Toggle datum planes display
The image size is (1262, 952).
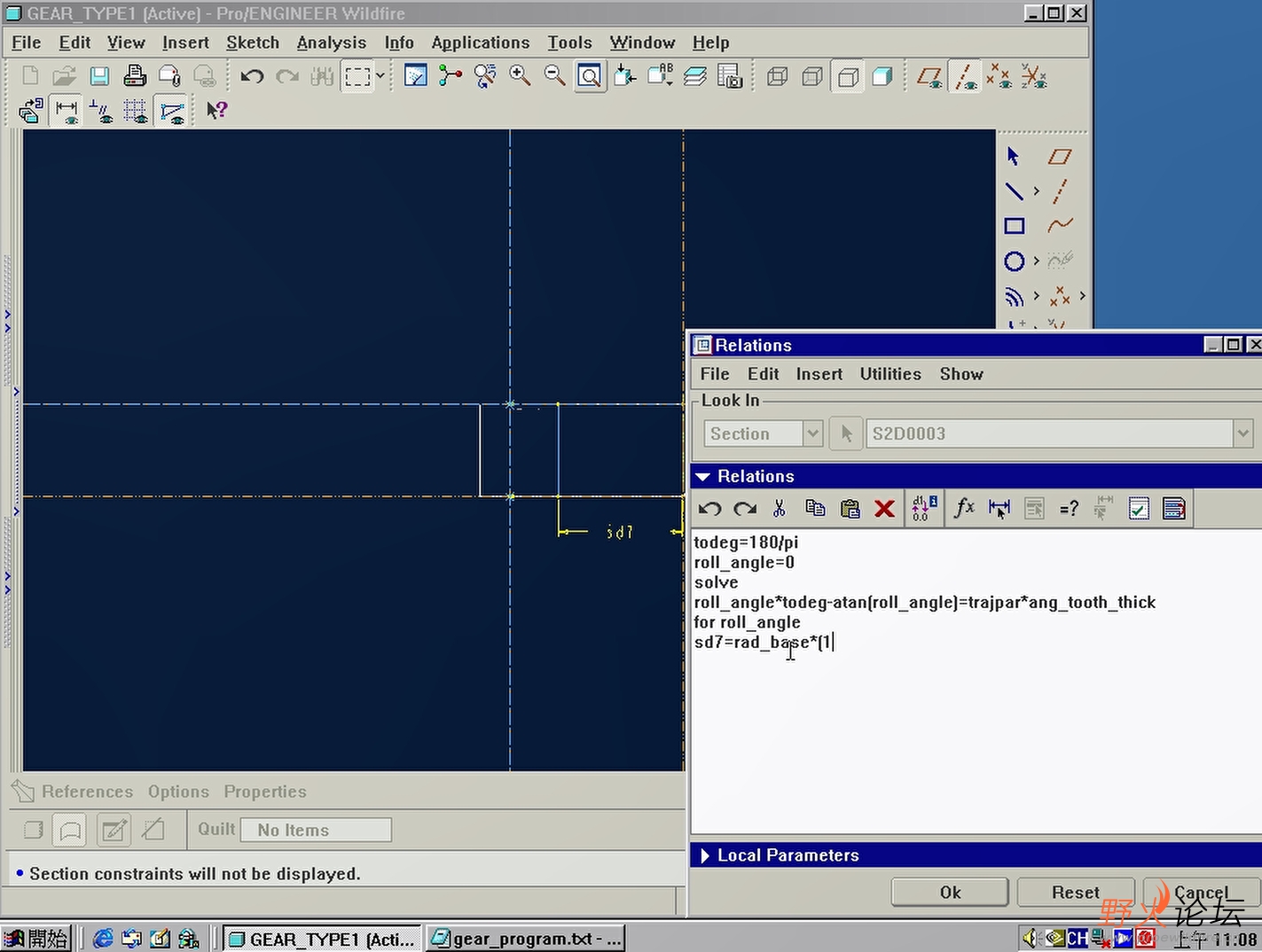tap(929, 76)
